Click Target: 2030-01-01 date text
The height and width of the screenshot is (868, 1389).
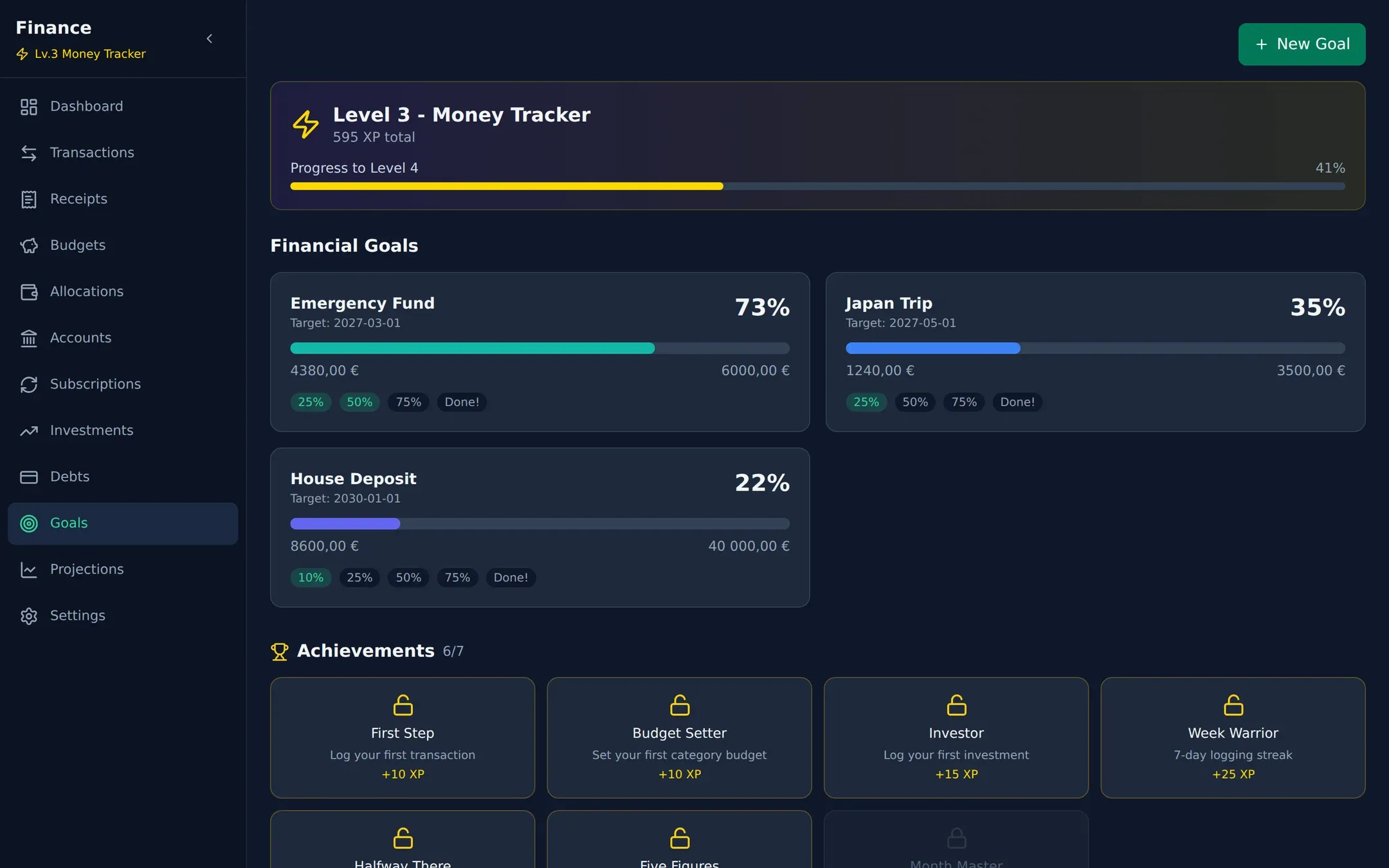345,499
